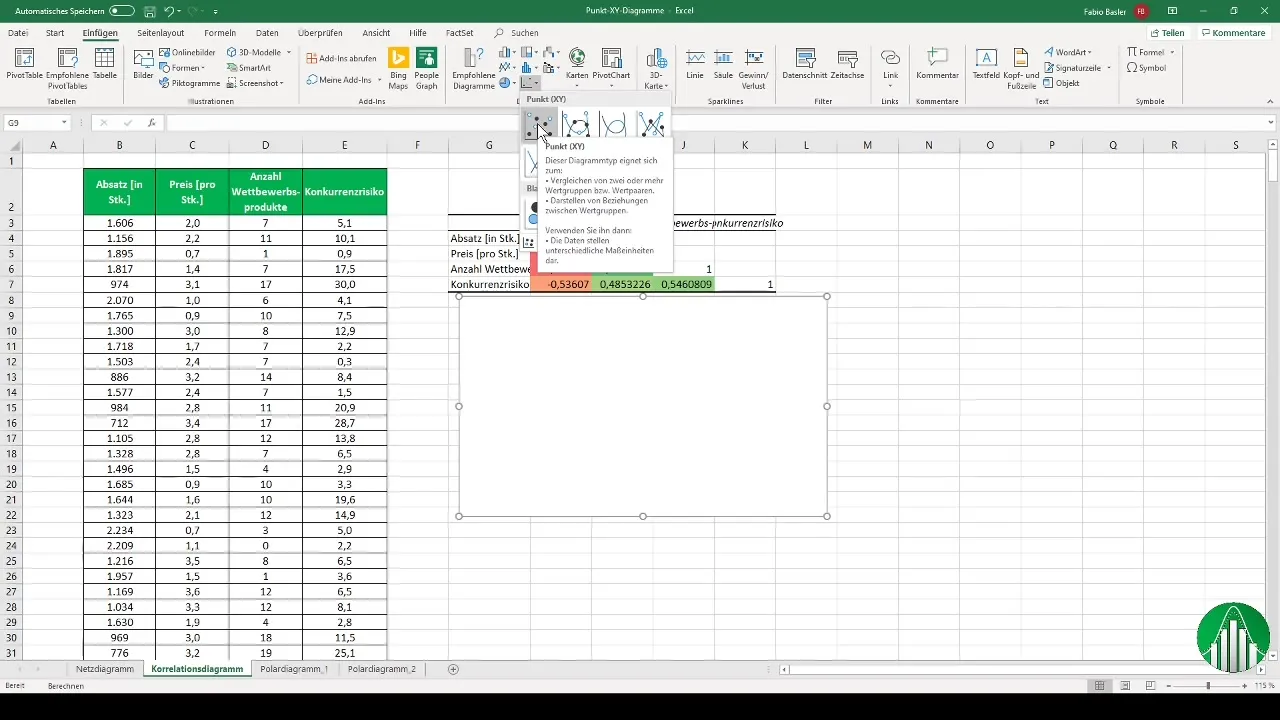
Task: Expand the formula bar
Action: [x=1271, y=123]
